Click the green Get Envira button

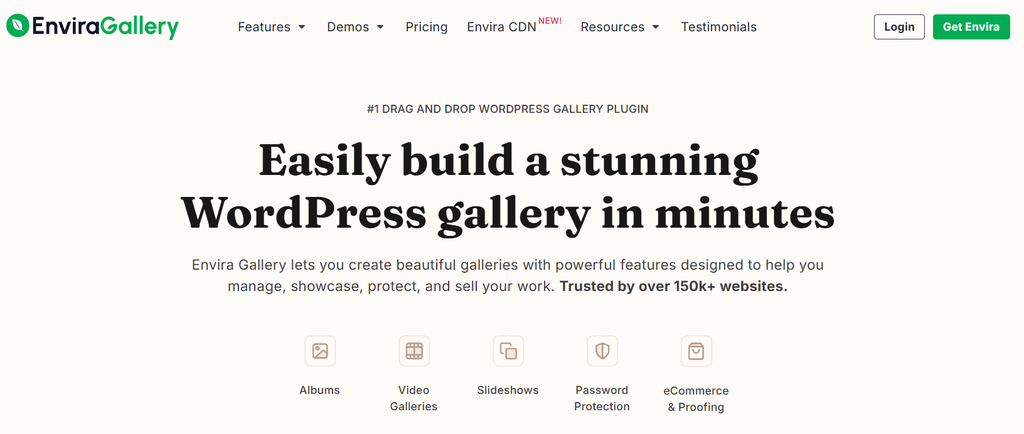(x=971, y=27)
